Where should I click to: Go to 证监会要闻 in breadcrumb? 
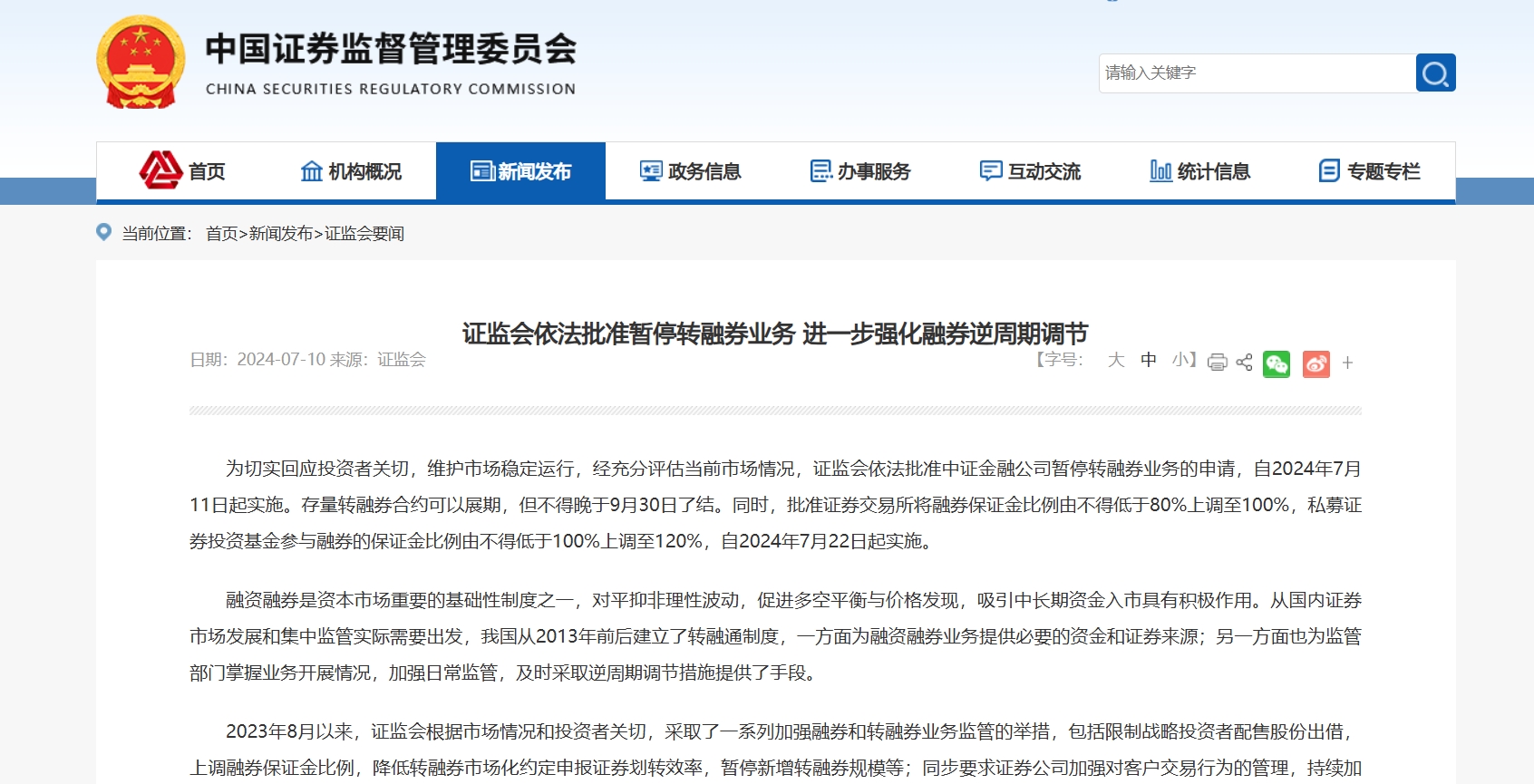pyautogui.click(x=364, y=234)
